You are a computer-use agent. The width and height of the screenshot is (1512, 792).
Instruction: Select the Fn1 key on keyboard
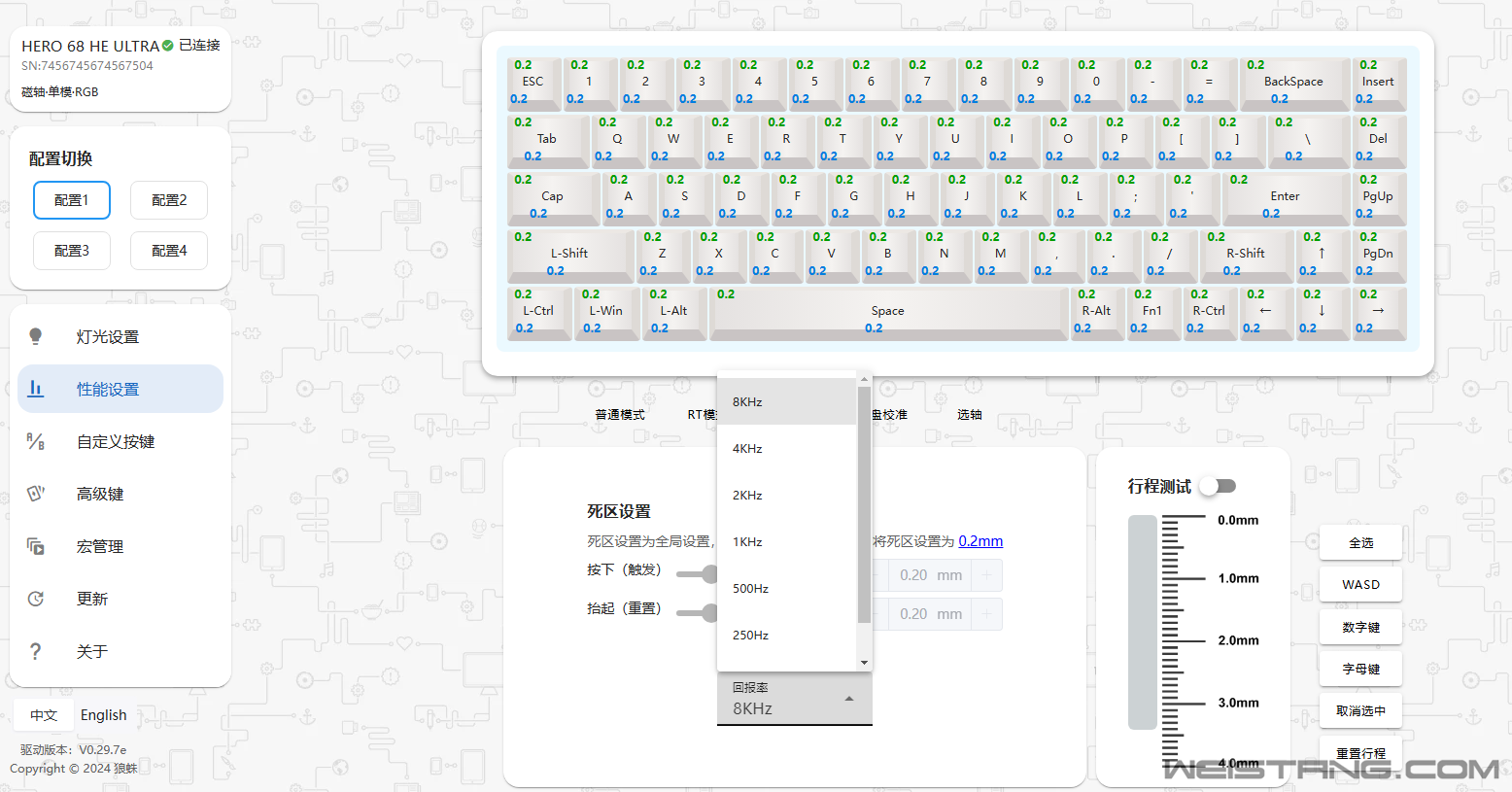click(x=1152, y=312)
